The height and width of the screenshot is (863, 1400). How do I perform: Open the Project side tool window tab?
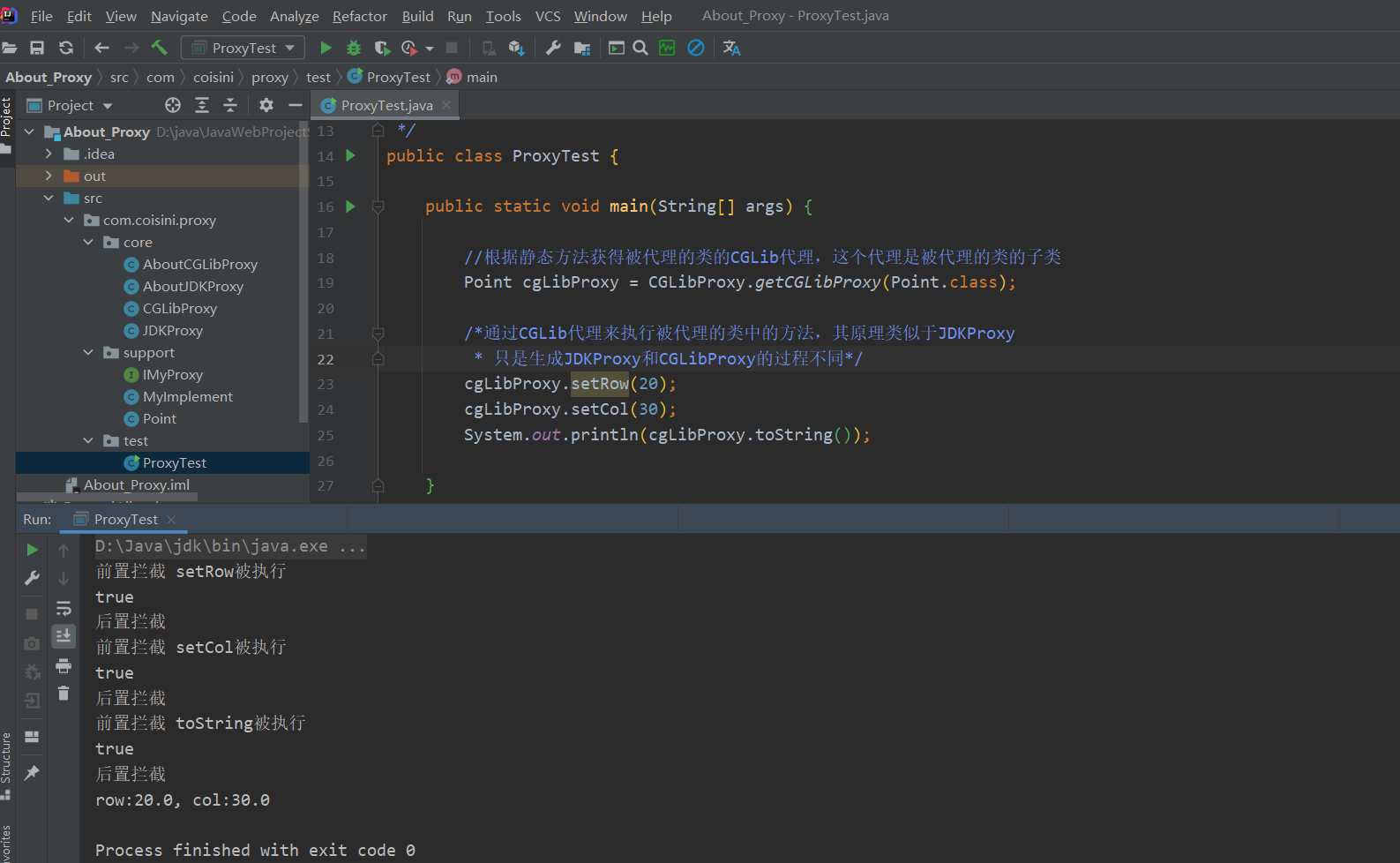coord(6,124)
